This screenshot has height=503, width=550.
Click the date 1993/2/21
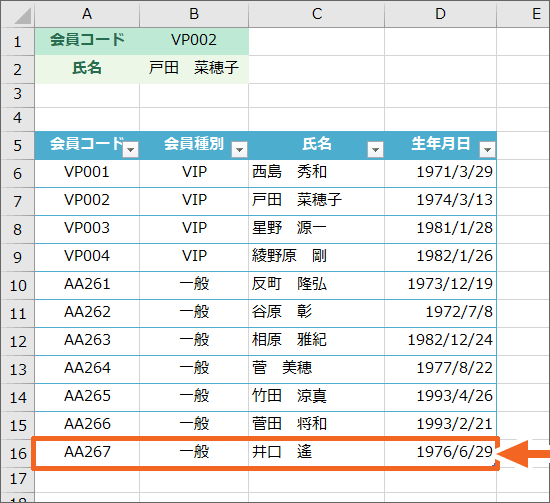point(455,424)
